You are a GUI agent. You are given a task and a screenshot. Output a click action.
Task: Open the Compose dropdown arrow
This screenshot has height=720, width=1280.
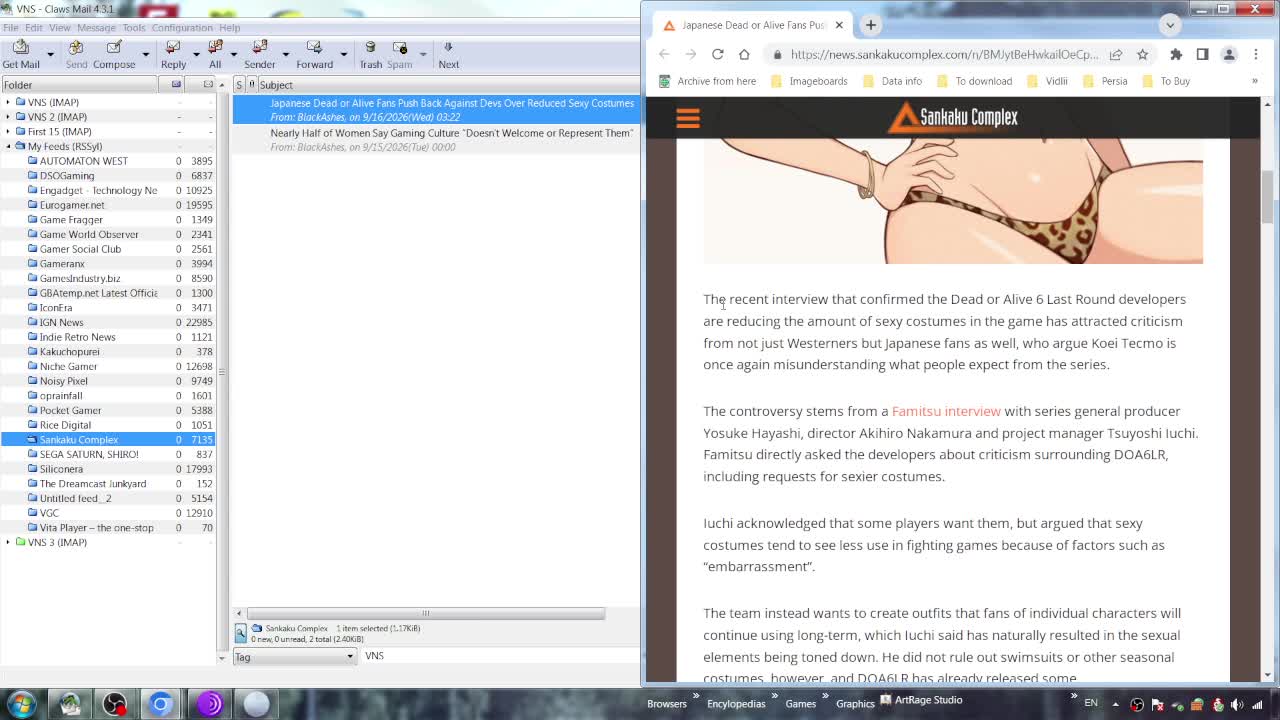145,54
